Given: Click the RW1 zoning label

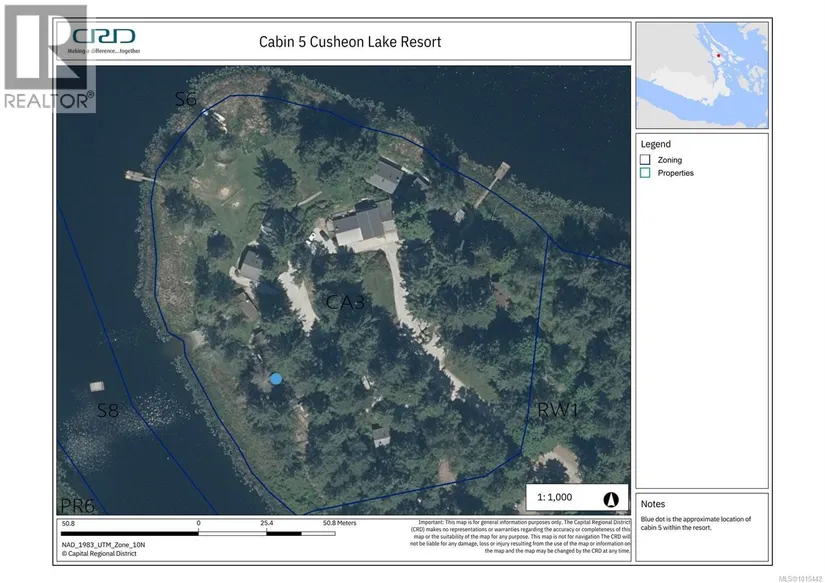Looking at the screenshot, I should (x=558, y=409).
